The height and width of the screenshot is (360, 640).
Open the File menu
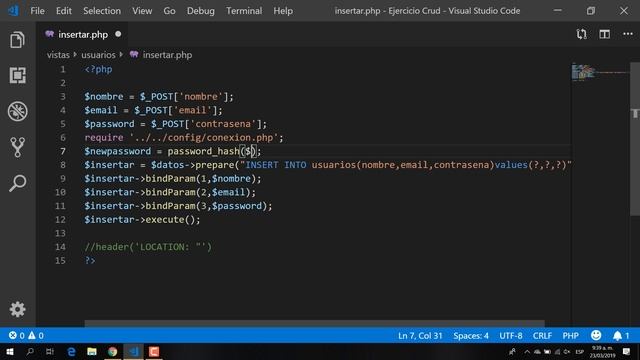37,11
